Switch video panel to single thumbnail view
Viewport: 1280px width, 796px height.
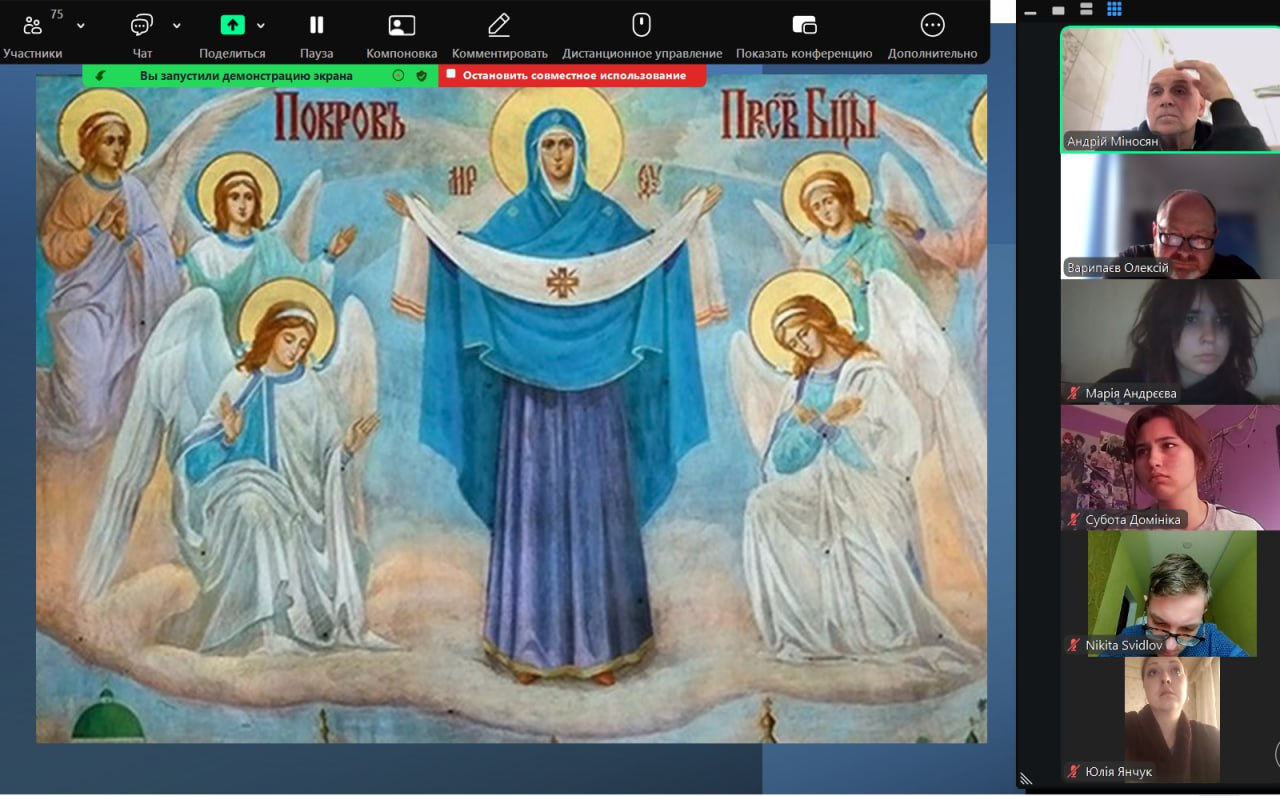click(x=1058, y=11)
